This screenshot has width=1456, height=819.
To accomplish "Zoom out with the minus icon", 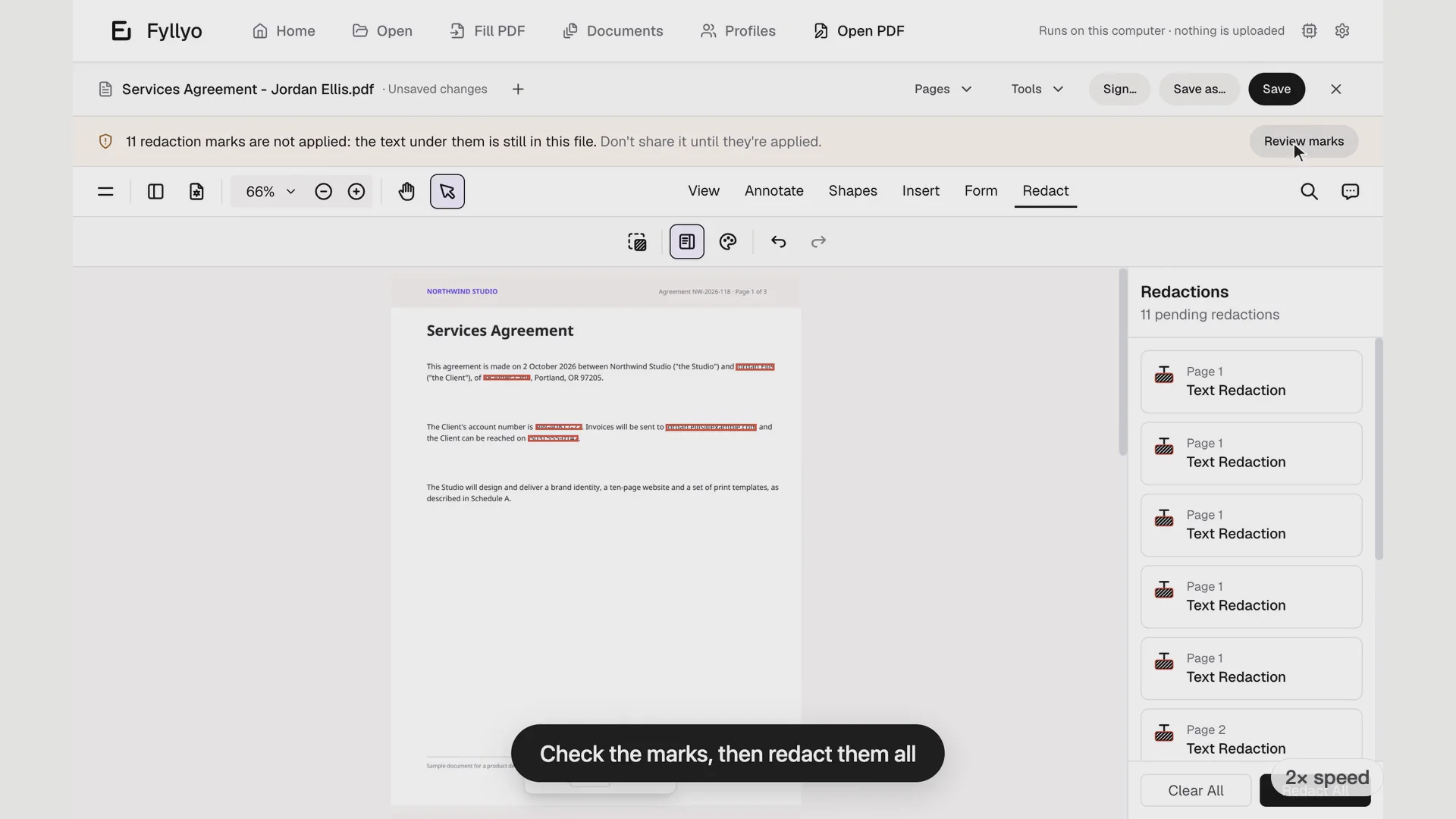I will (x=324, y=192).
